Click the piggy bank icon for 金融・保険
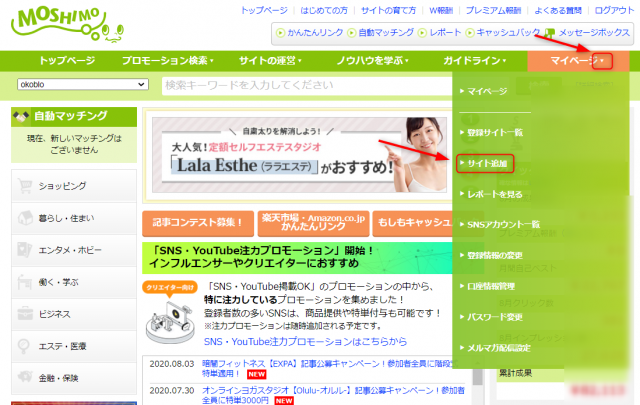Image resolution: width=640 pixels, height=405 pixels. [25, 378]
